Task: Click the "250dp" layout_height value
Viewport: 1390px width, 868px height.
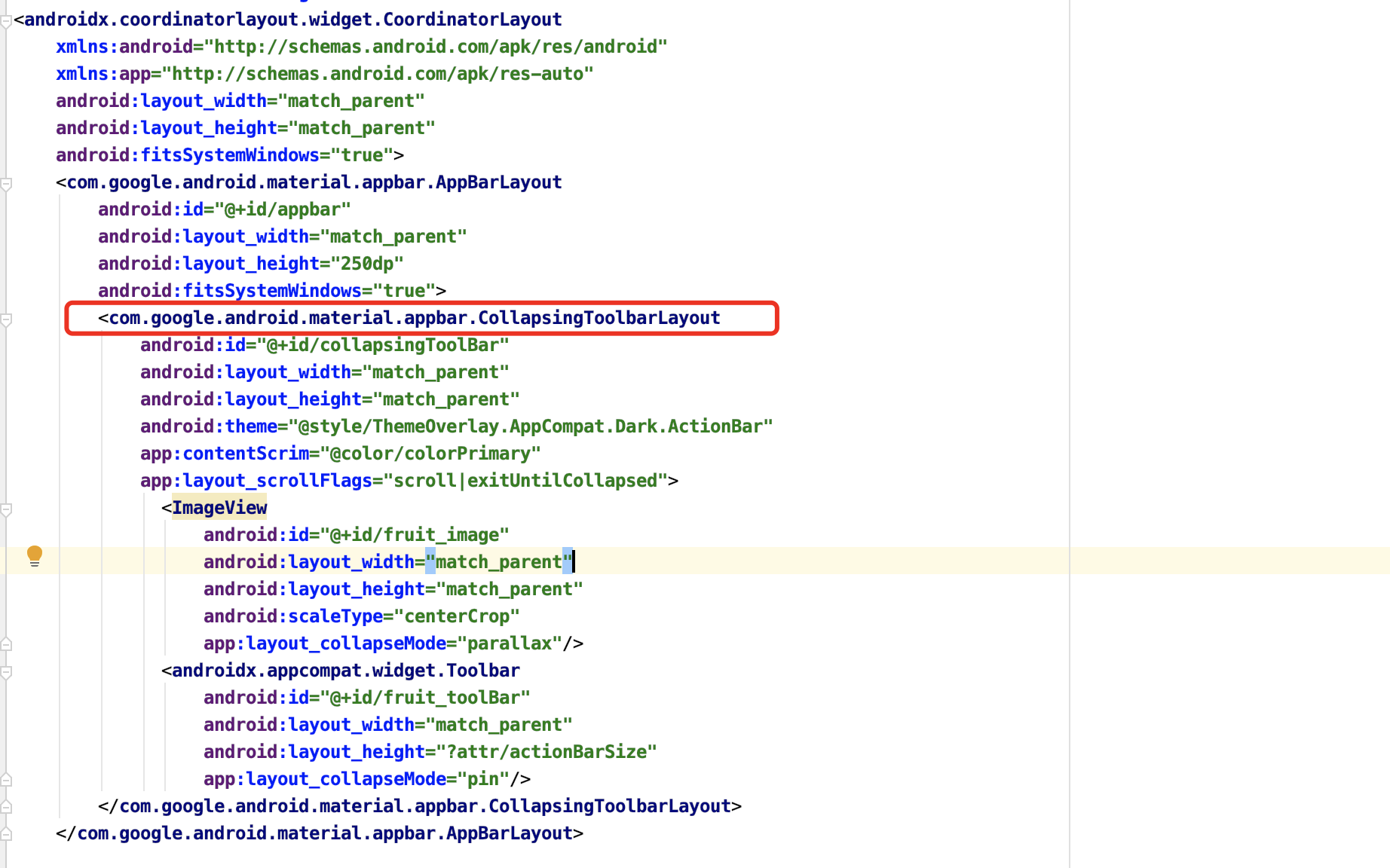Action: point(367,264)
